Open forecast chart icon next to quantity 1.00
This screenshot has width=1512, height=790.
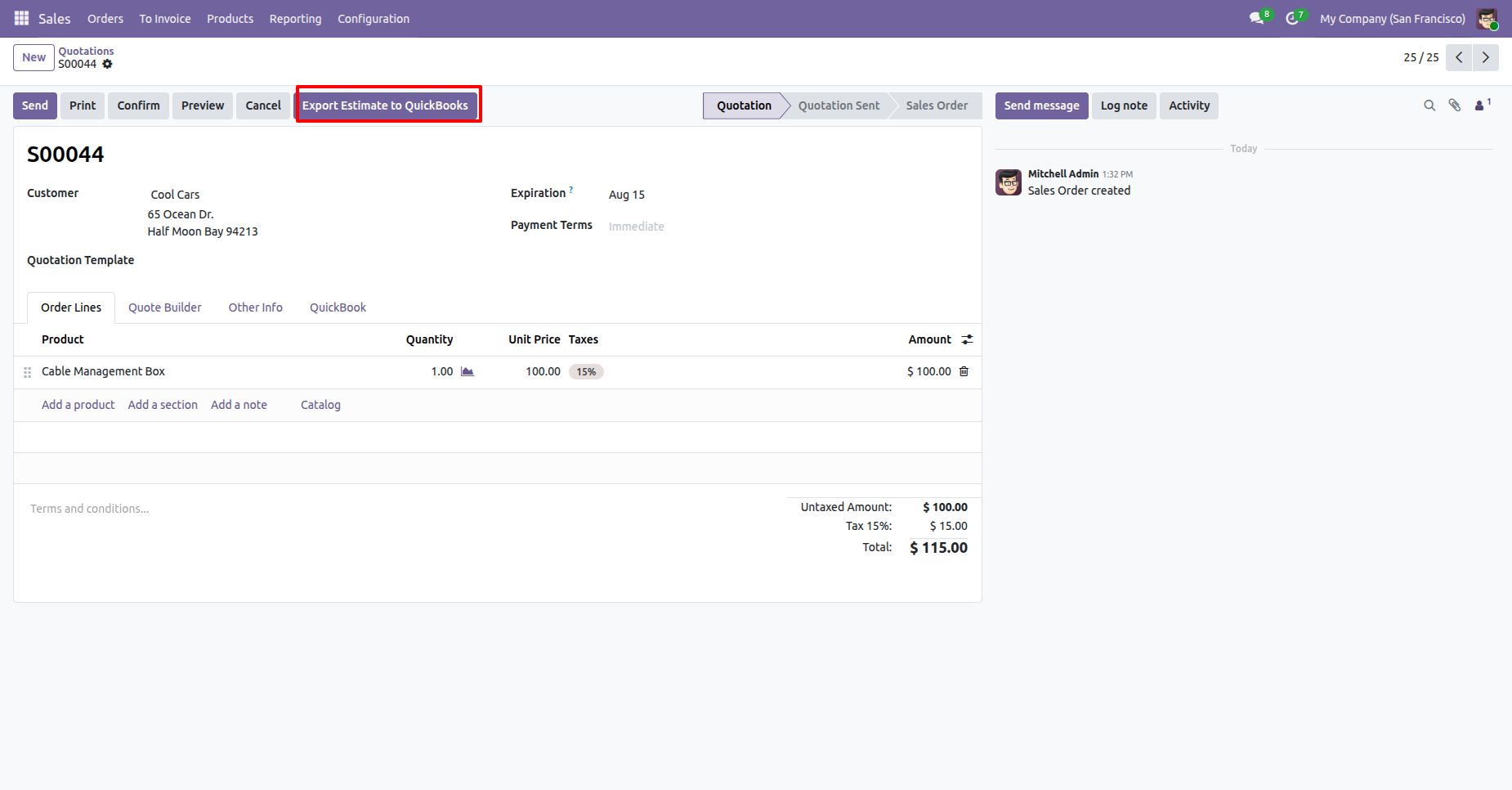point(467,371)
